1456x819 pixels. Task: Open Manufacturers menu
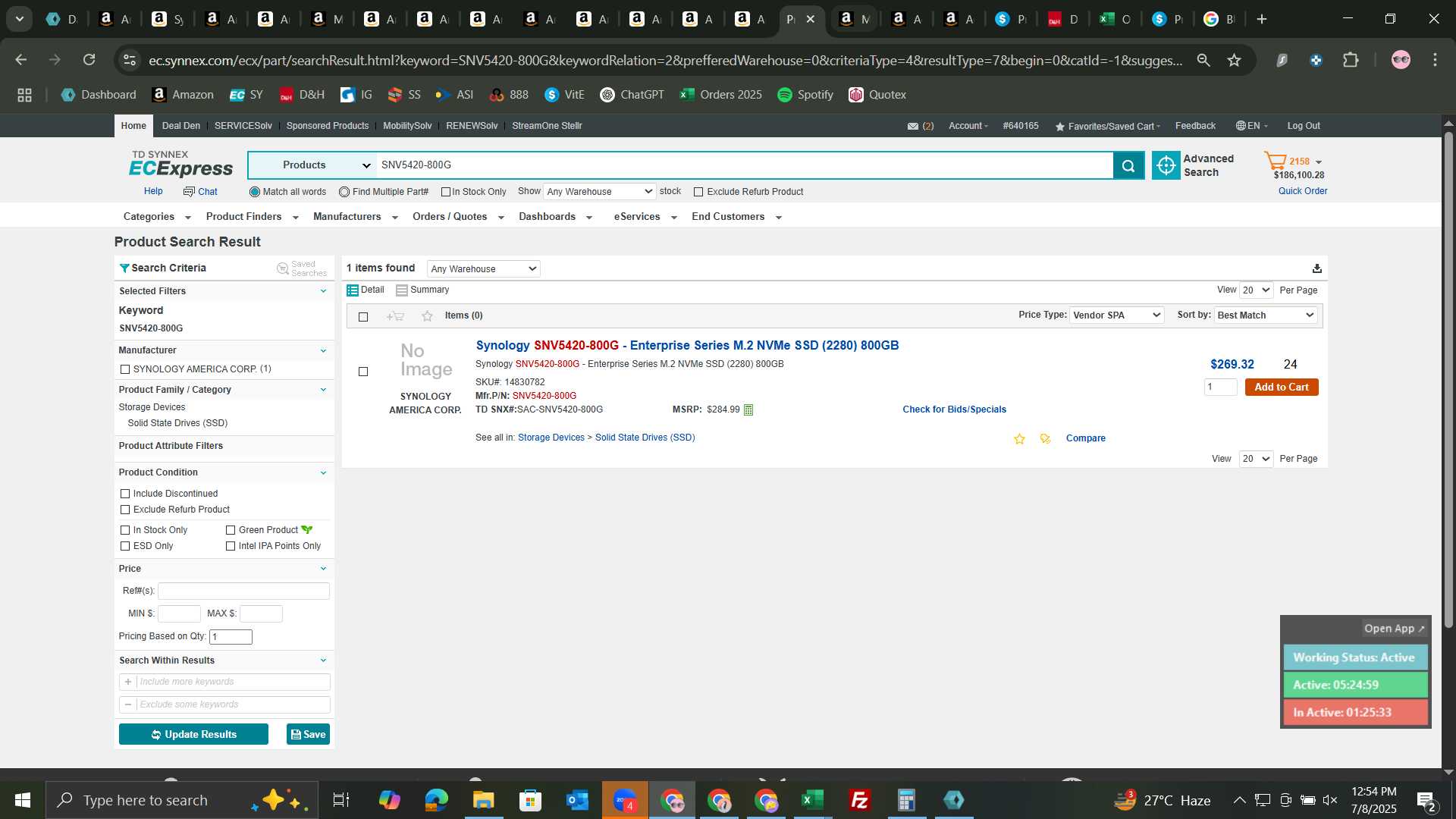coord(355,217)
